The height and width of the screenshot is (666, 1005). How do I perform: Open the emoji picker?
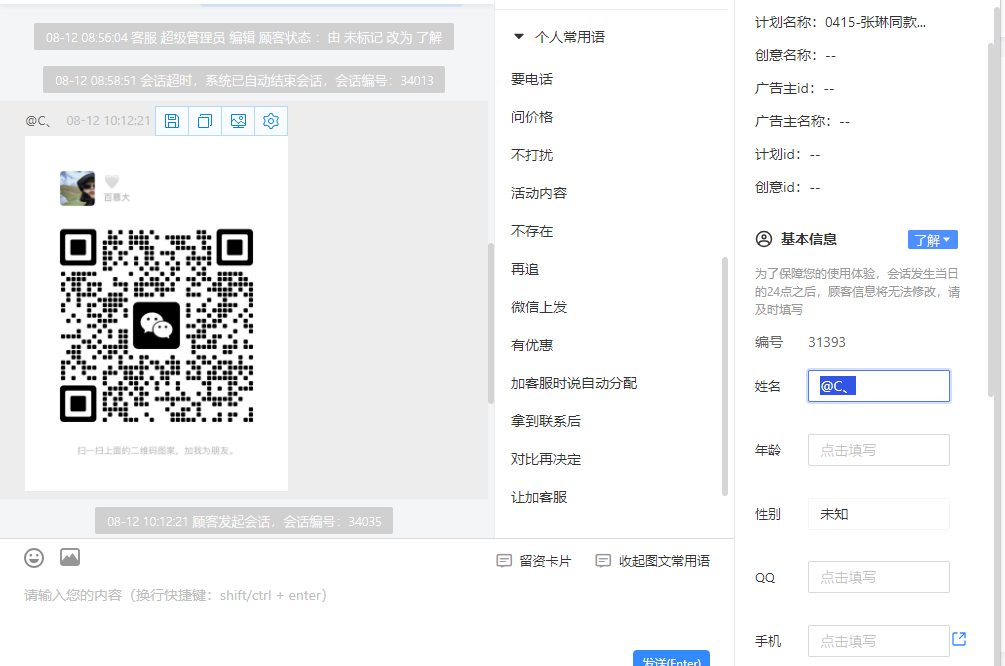[x=34, y=558]
